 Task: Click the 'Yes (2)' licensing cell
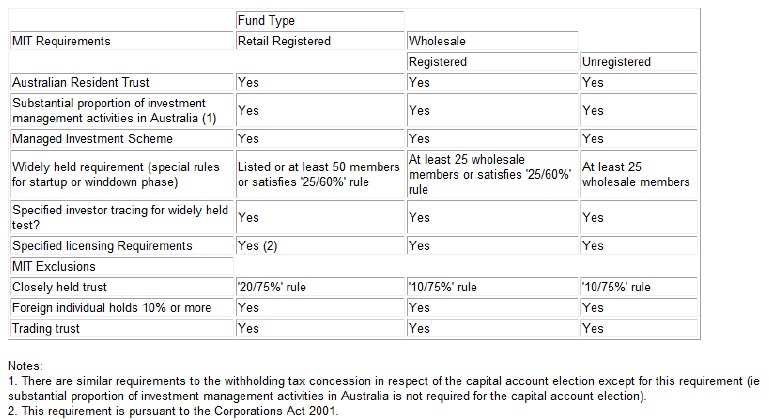click(320, 246)
